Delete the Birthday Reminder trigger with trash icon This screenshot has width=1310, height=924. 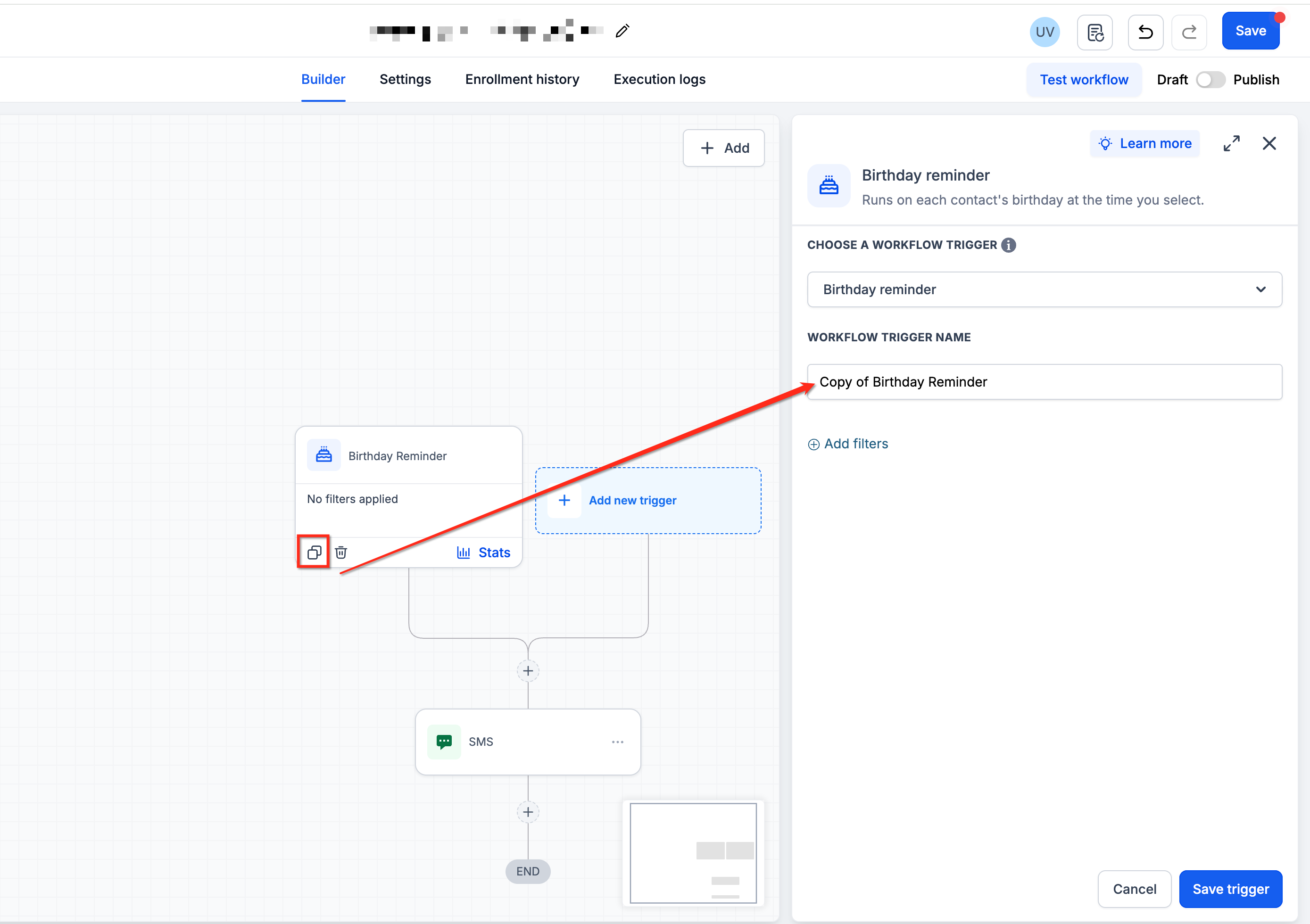[340, 552]
